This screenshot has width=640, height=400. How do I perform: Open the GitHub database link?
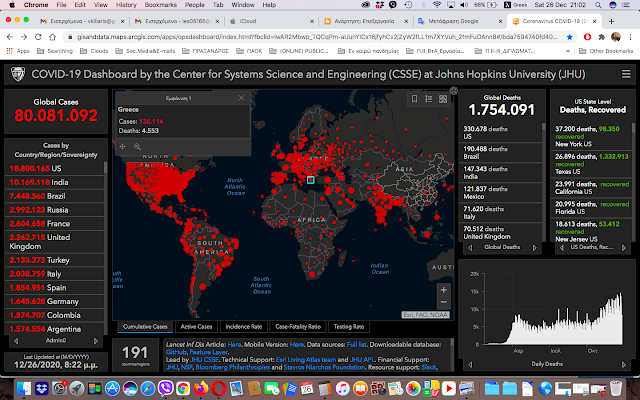[176, 352]
